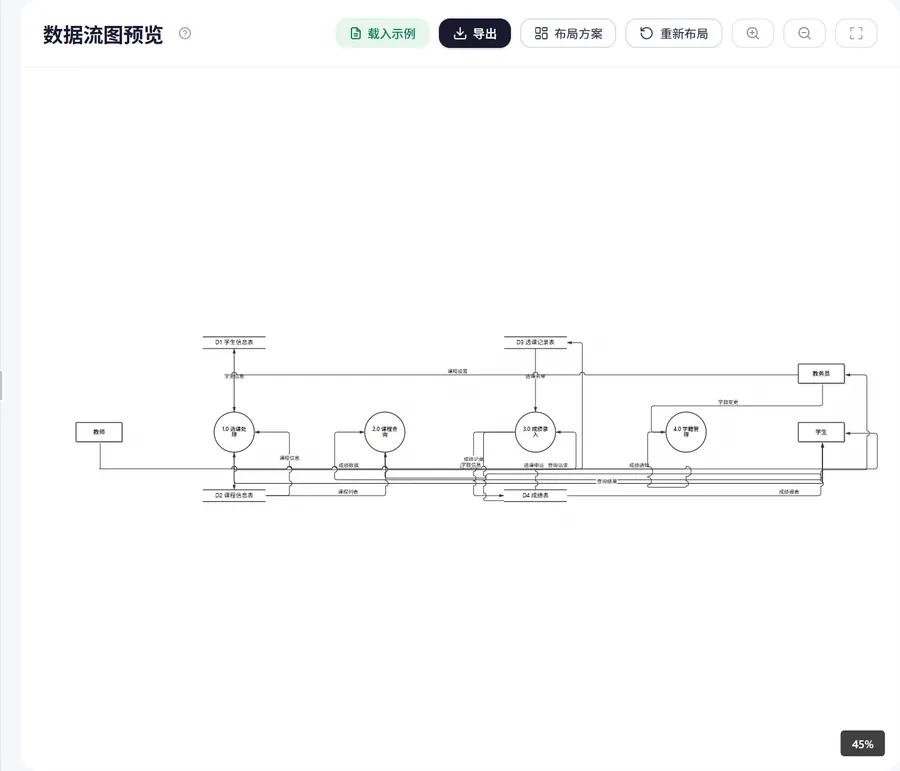Select data store D4 成绩表
Viewport: 900px width, 771px height.
click(x=536, y=495)
